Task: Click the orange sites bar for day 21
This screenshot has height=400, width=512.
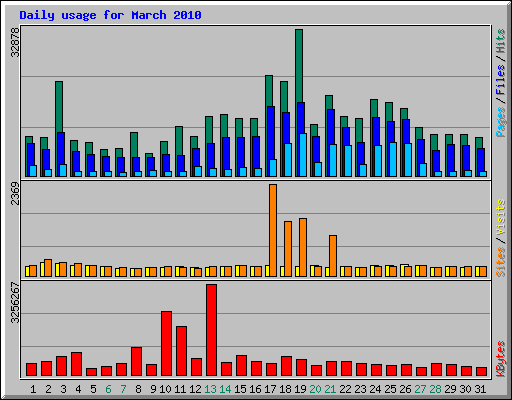Action: point(333,256)
